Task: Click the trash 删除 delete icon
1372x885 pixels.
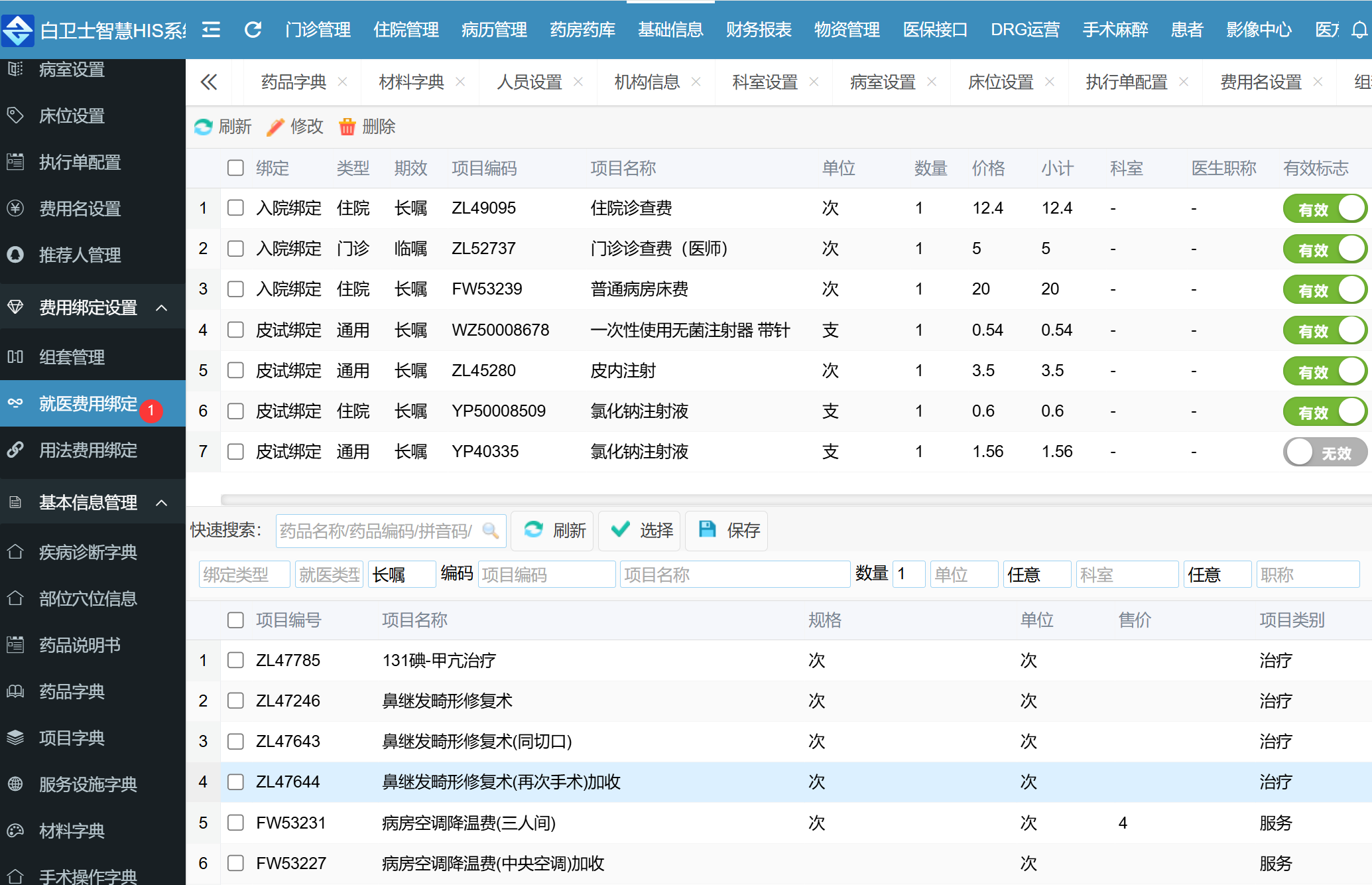Action: [347, 127]
